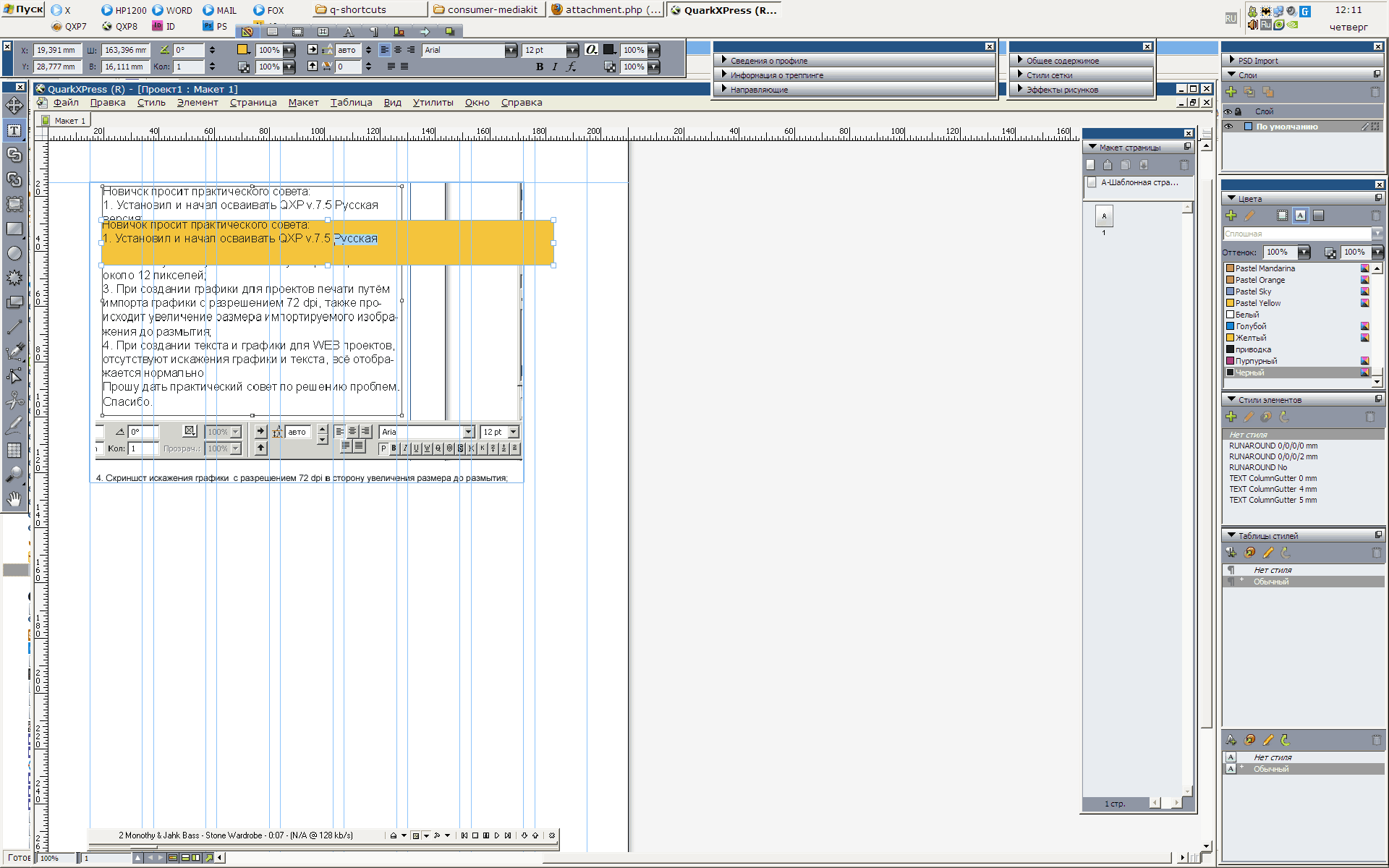Enable forced justify alignment in measurements palette

coord(404,67)
